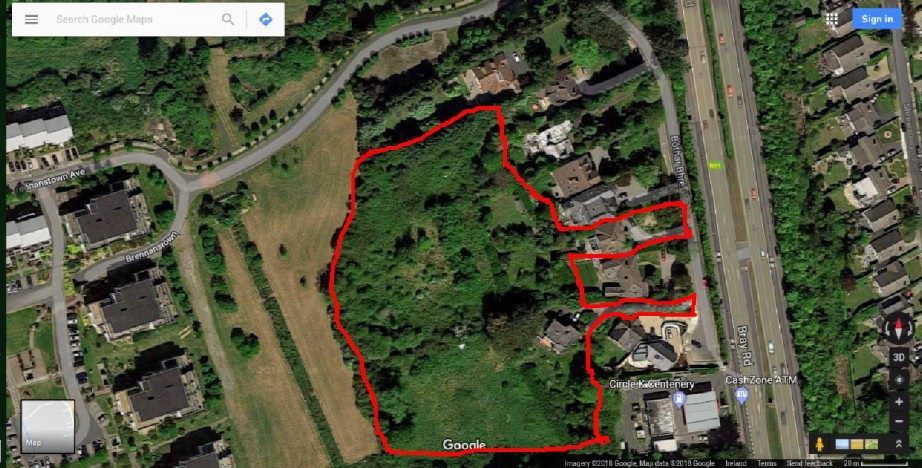Show your location with the target icon
The image size is (922, 468).
(899, 379)
